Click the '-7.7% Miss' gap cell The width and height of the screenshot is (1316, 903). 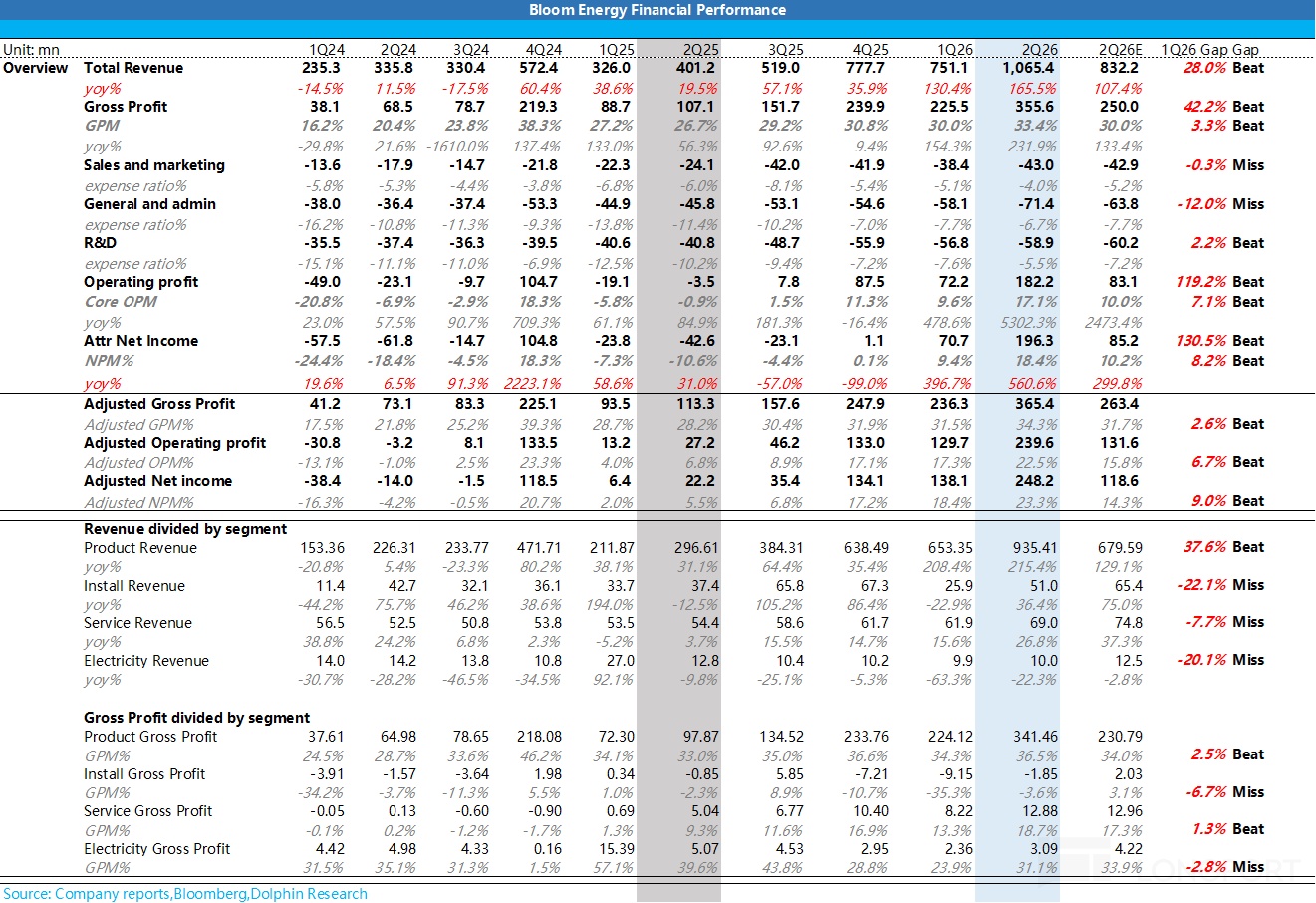click(1224, 622)
